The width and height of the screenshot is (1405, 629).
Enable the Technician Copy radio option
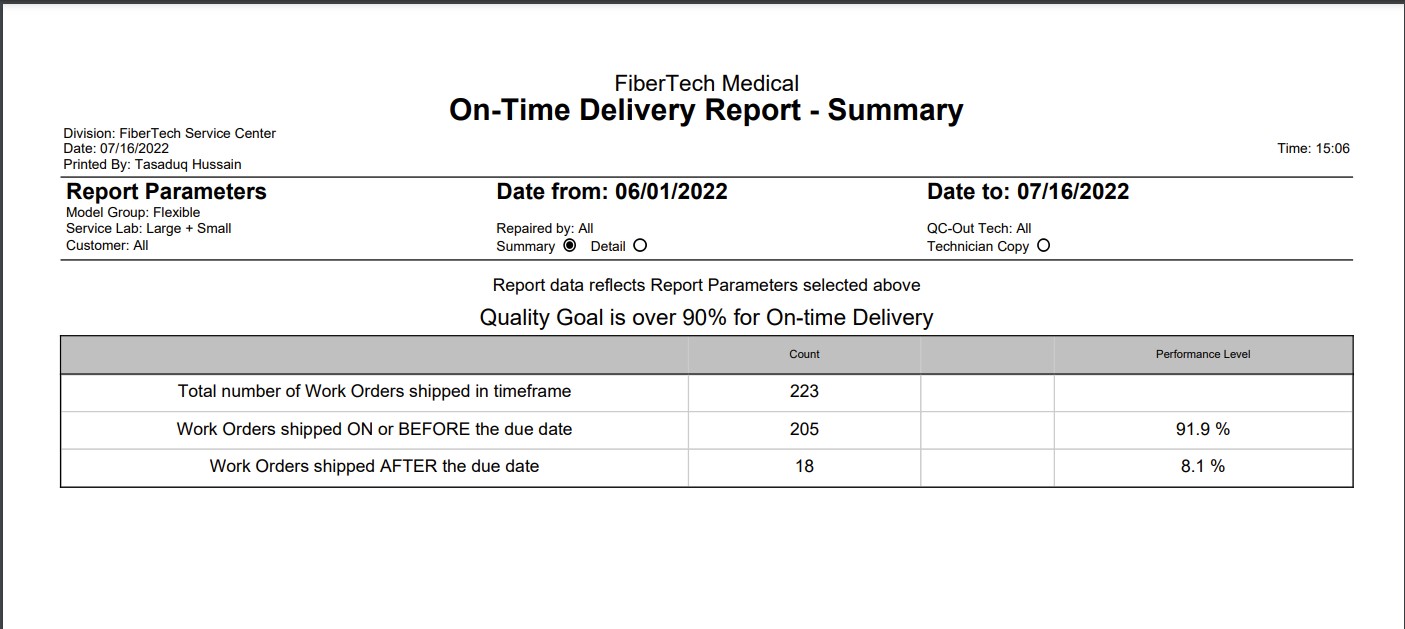tap(1044, 245)
